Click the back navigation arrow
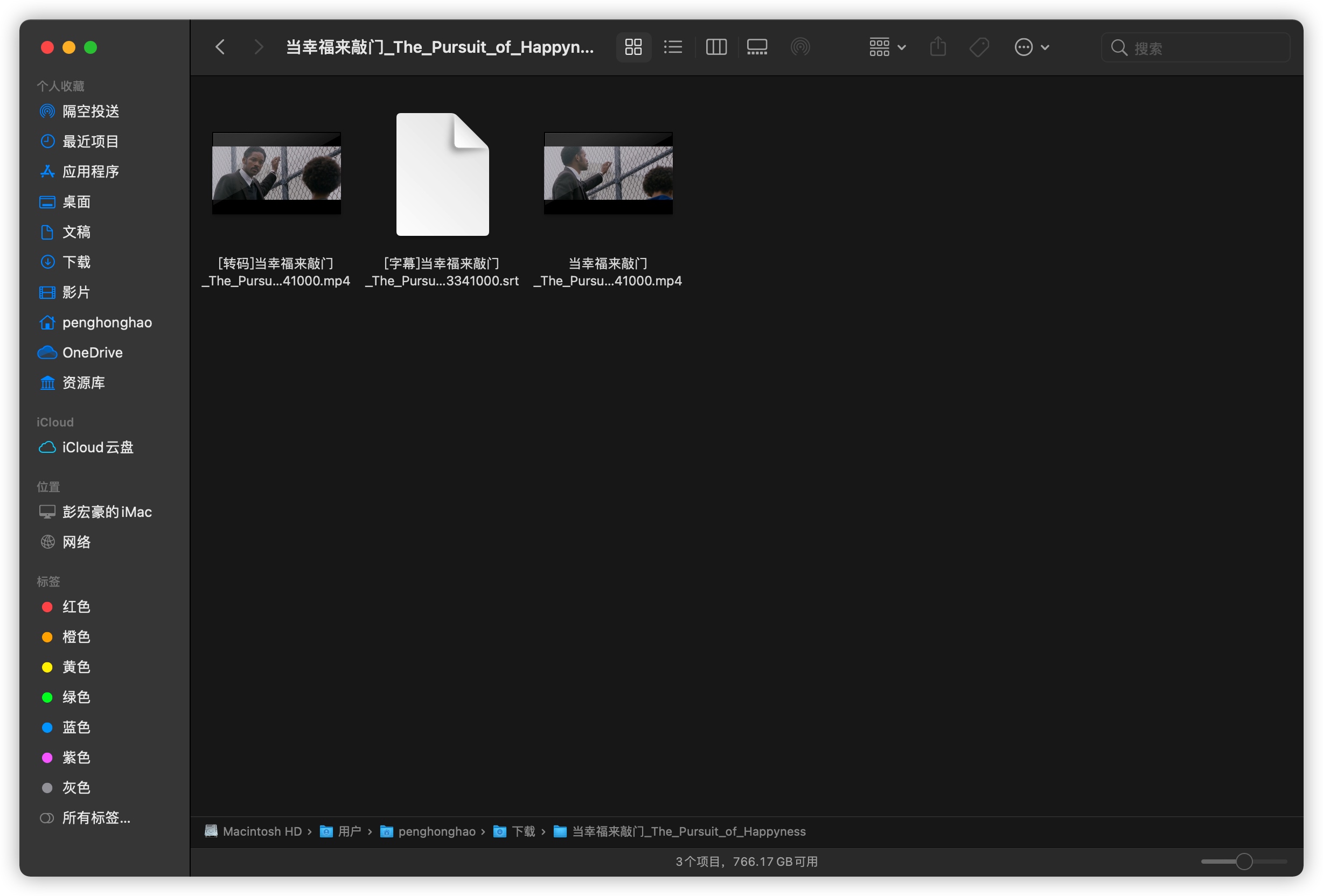 click(220, 47)
